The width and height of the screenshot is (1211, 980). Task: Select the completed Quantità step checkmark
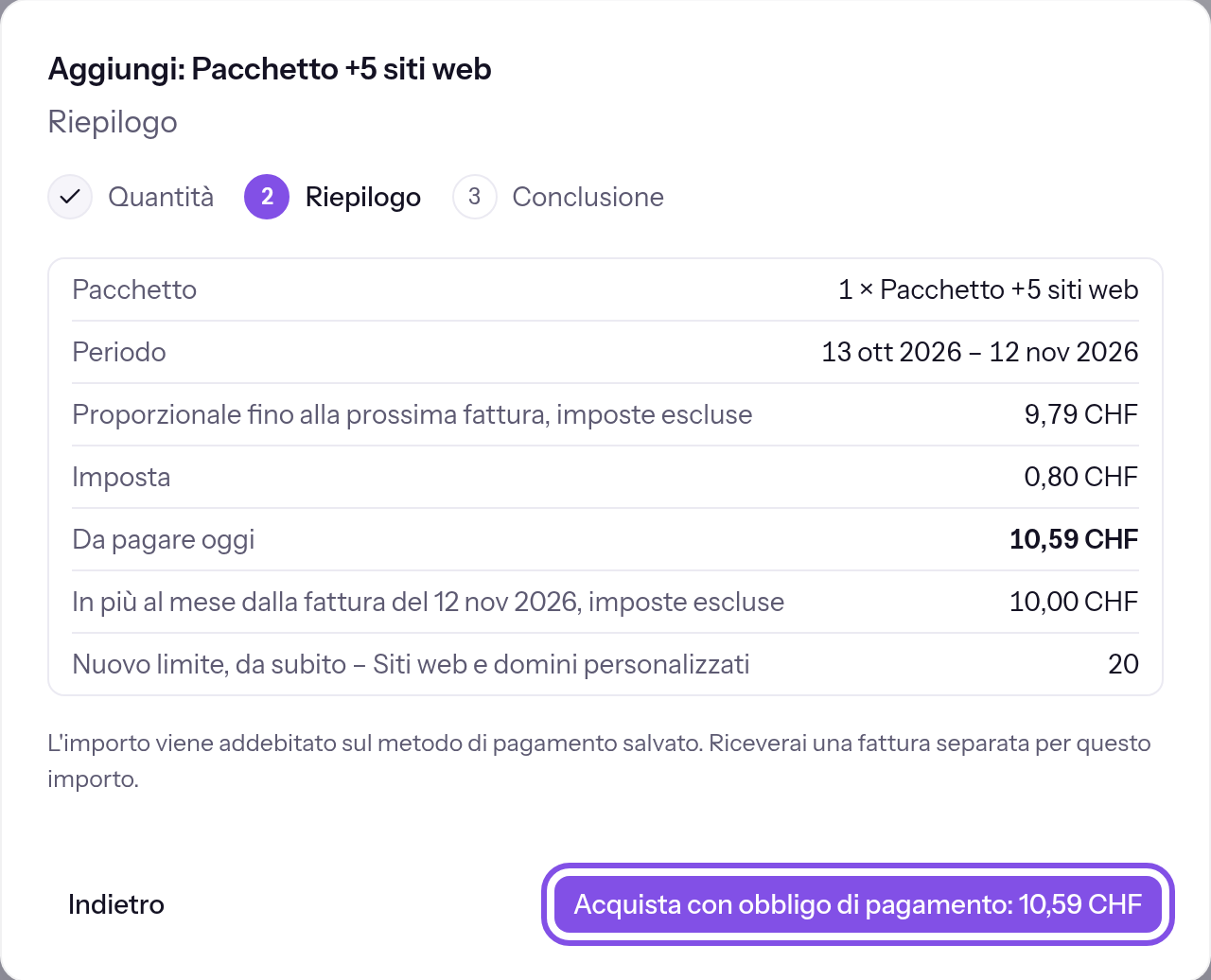click(70, 197)
